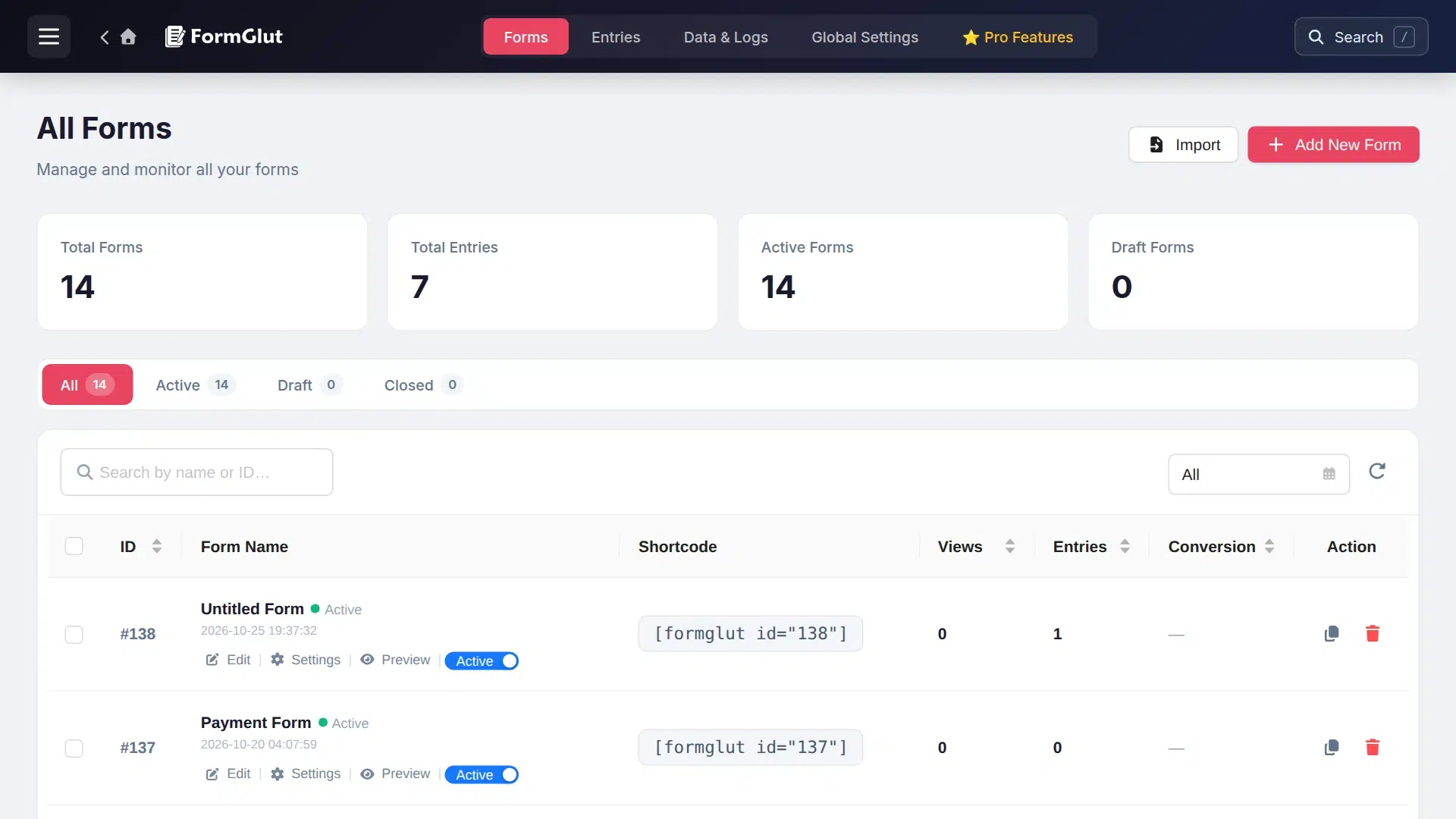Open the top-bar Search box
This screenshot has height=819, width=1456.
coord(1361,36)
